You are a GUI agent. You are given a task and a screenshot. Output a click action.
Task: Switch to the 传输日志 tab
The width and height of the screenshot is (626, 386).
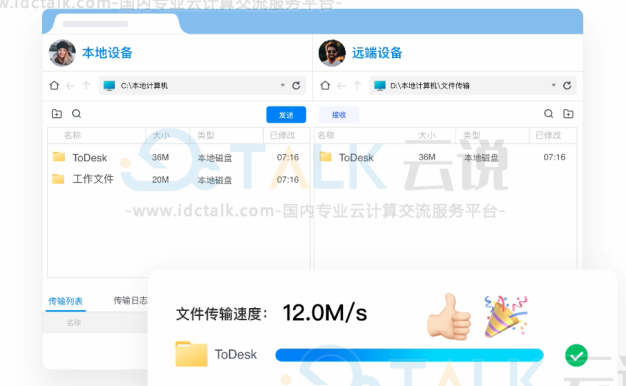coord(130,300)
